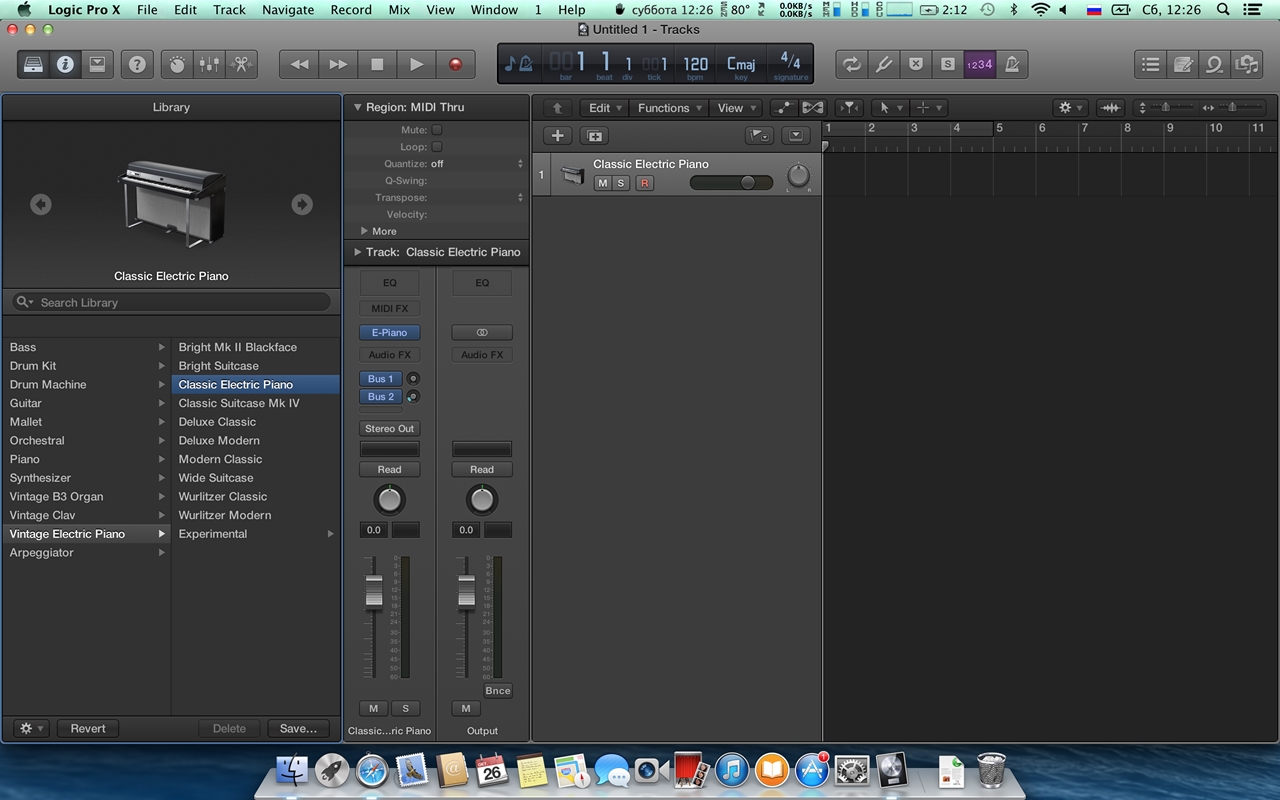Toggle Show Automation button
This screenshot has width=1280, height=800.
785,108
